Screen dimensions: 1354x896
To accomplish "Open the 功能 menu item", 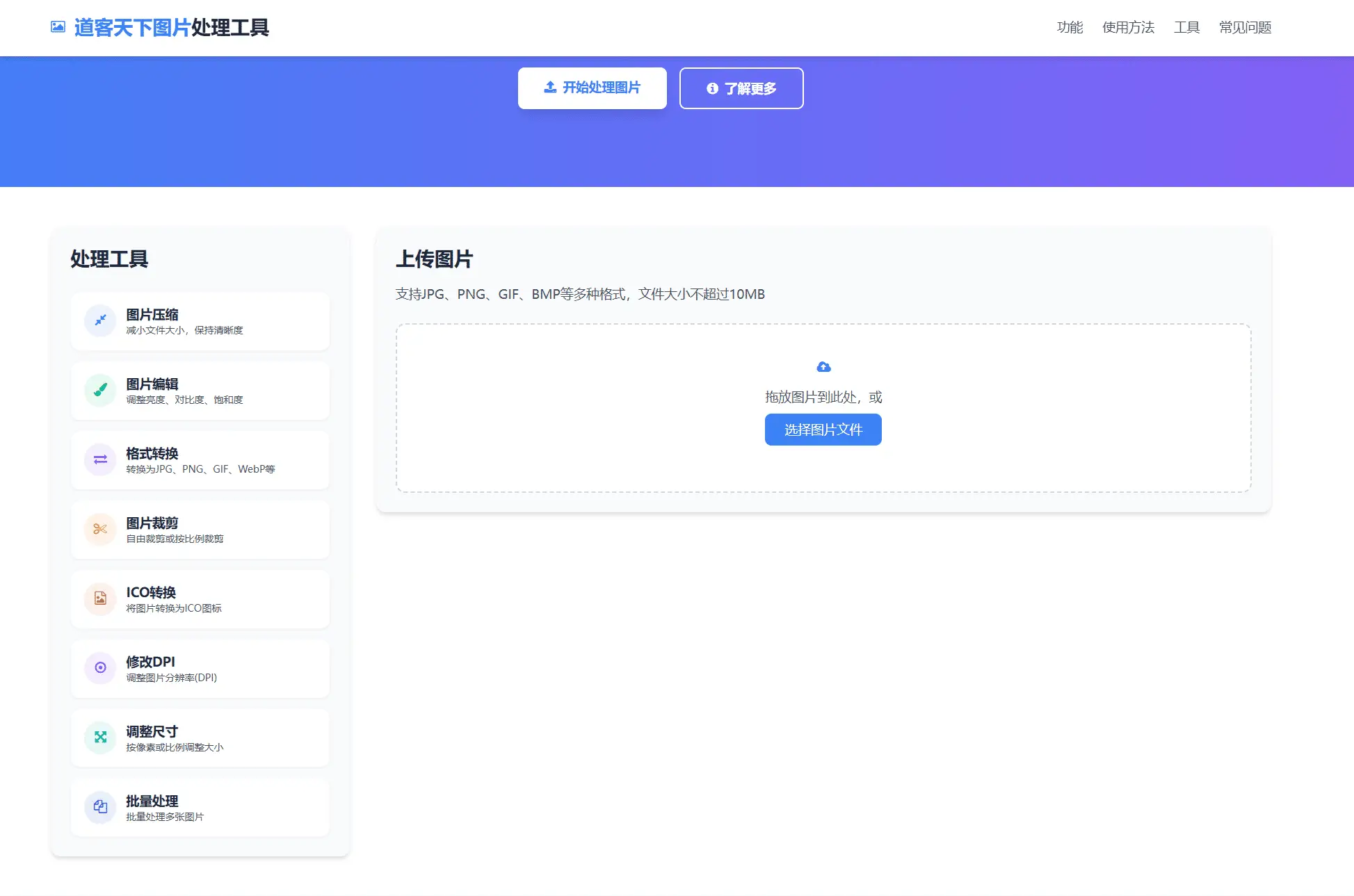I will coord(1069,27).
